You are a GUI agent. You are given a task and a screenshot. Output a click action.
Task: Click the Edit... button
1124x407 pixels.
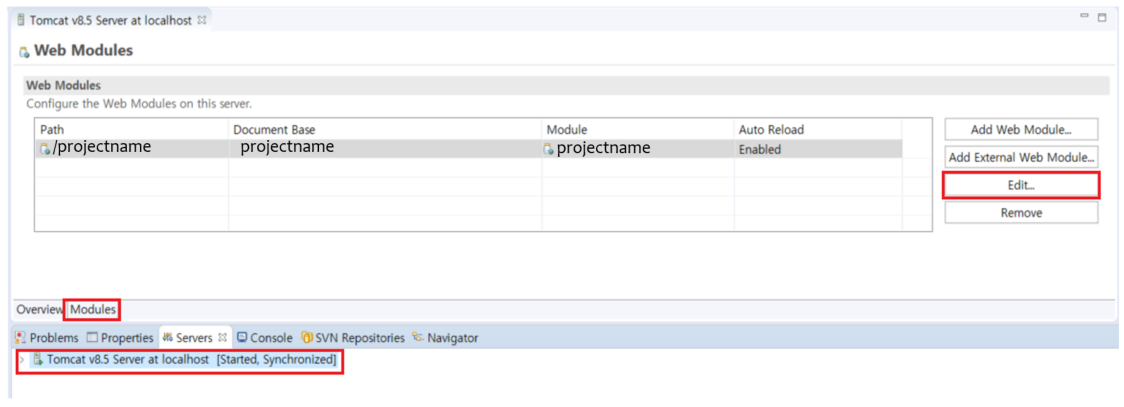point(1021,185)
